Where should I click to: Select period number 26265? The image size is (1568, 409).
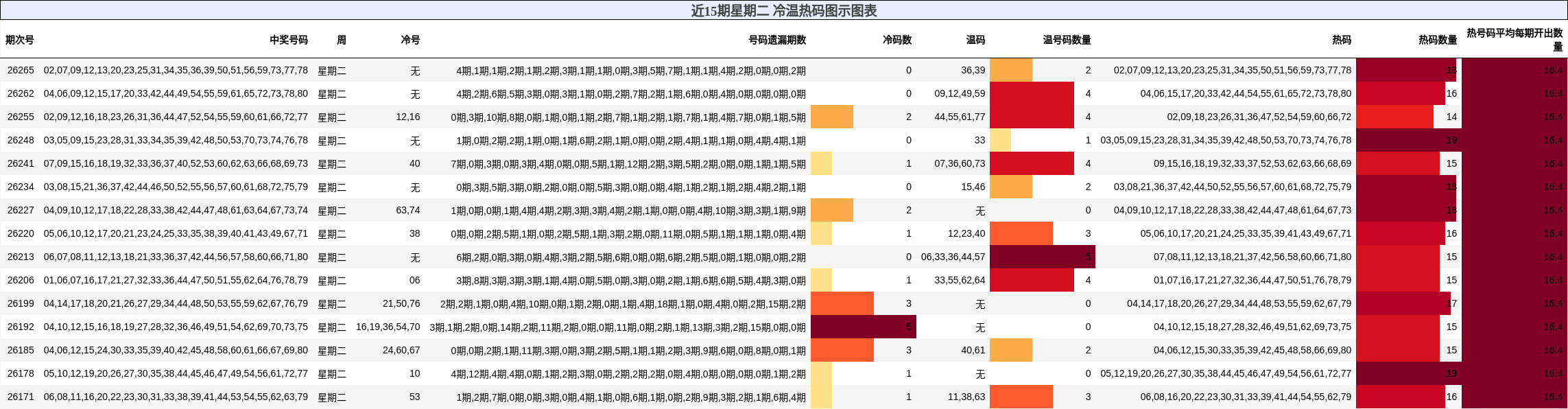click(21, 70)
